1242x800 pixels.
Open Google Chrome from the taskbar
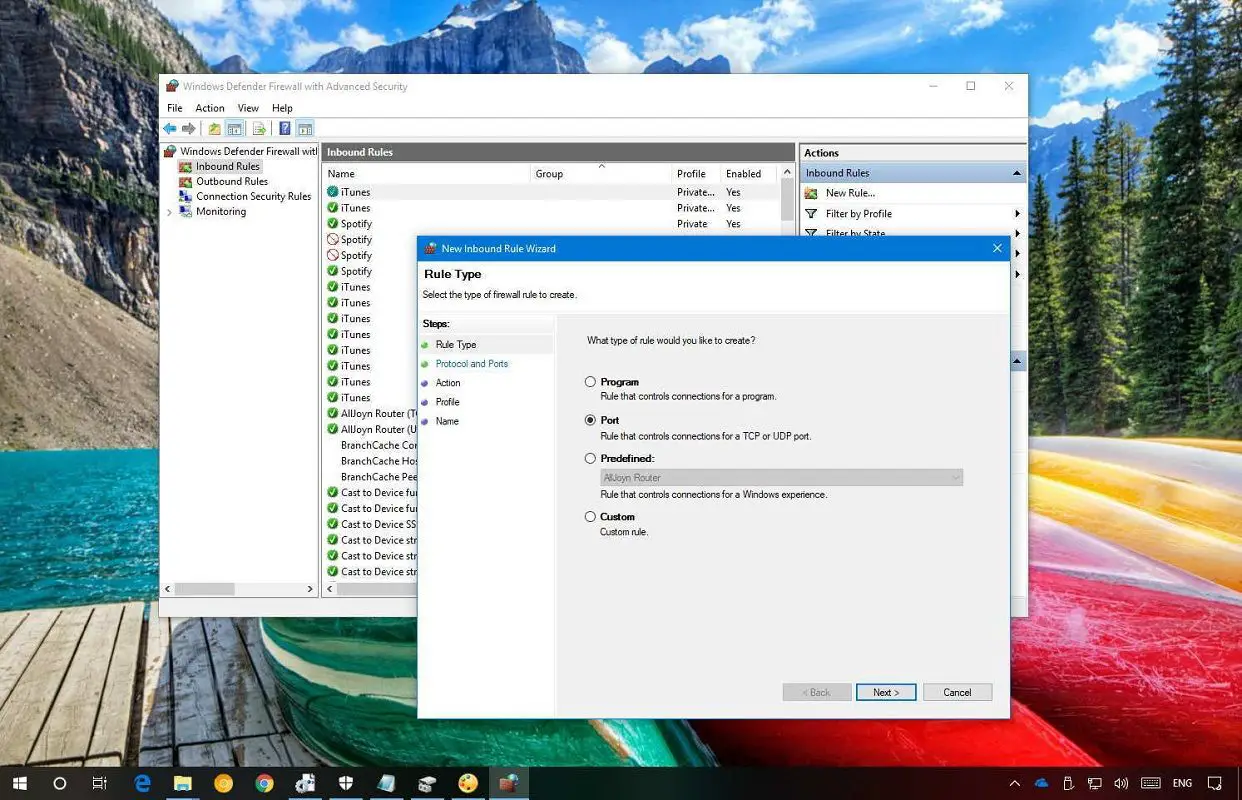264,784
